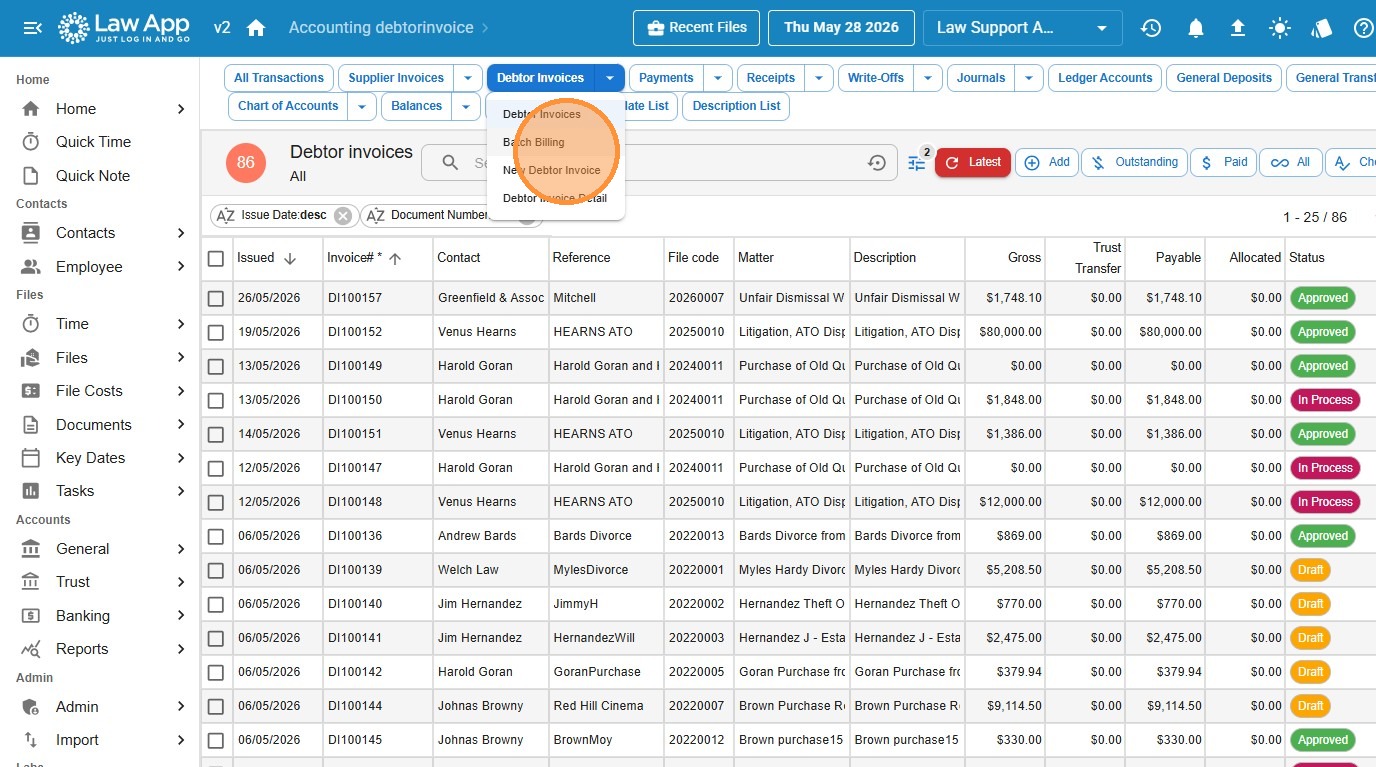Check the row for invoice DI100147
This screenshot has width=1376, height=767.
[x=216, y=468]
